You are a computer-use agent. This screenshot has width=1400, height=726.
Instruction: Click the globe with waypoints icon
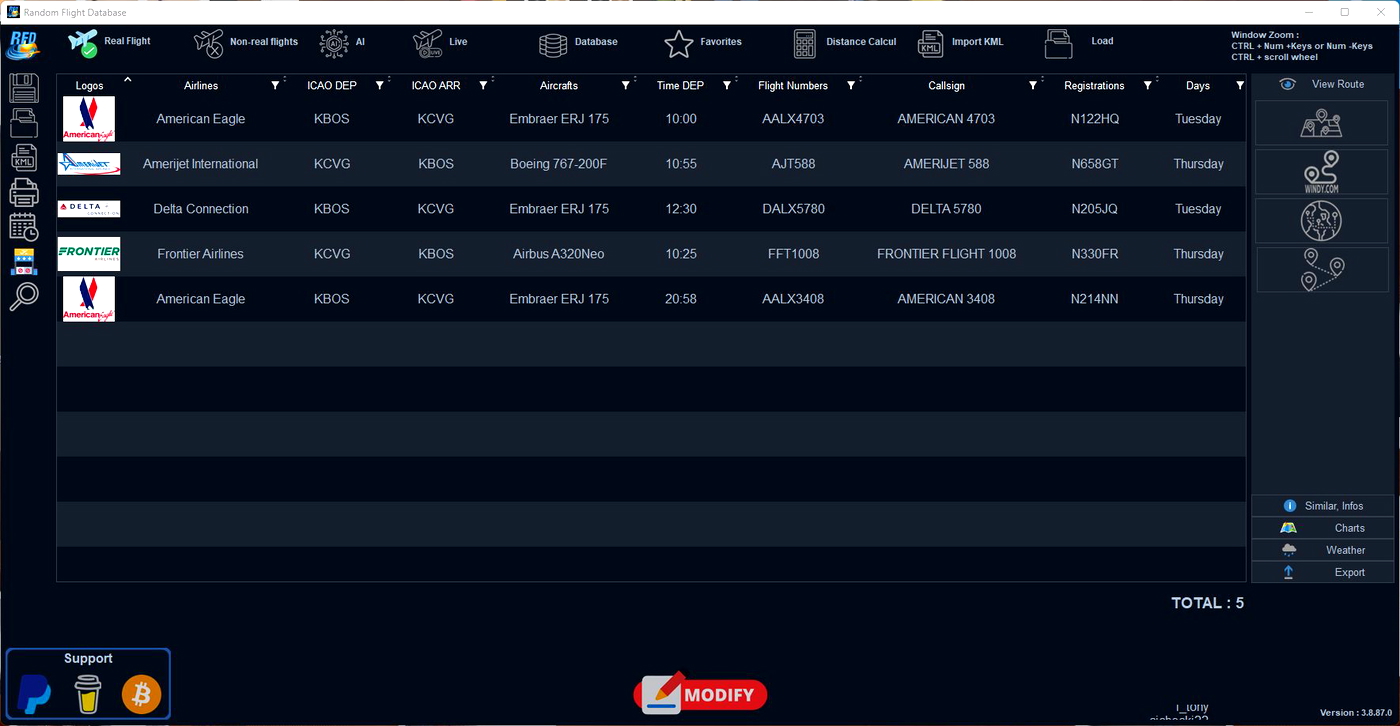(1321, 221)
